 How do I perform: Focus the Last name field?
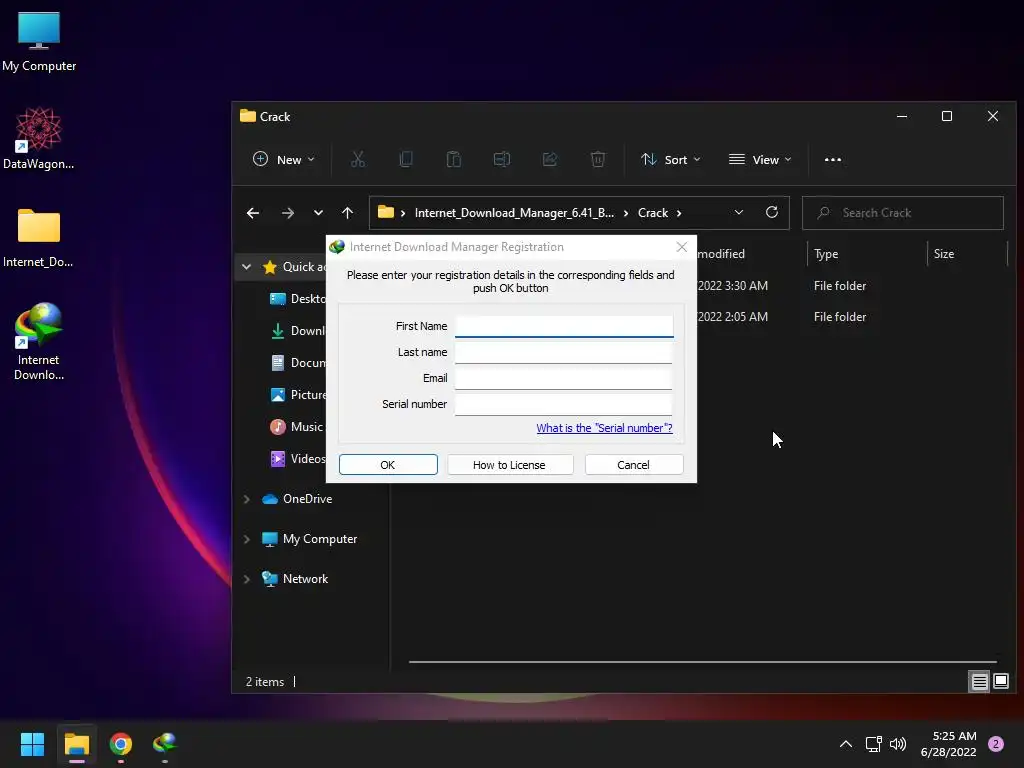564,352
